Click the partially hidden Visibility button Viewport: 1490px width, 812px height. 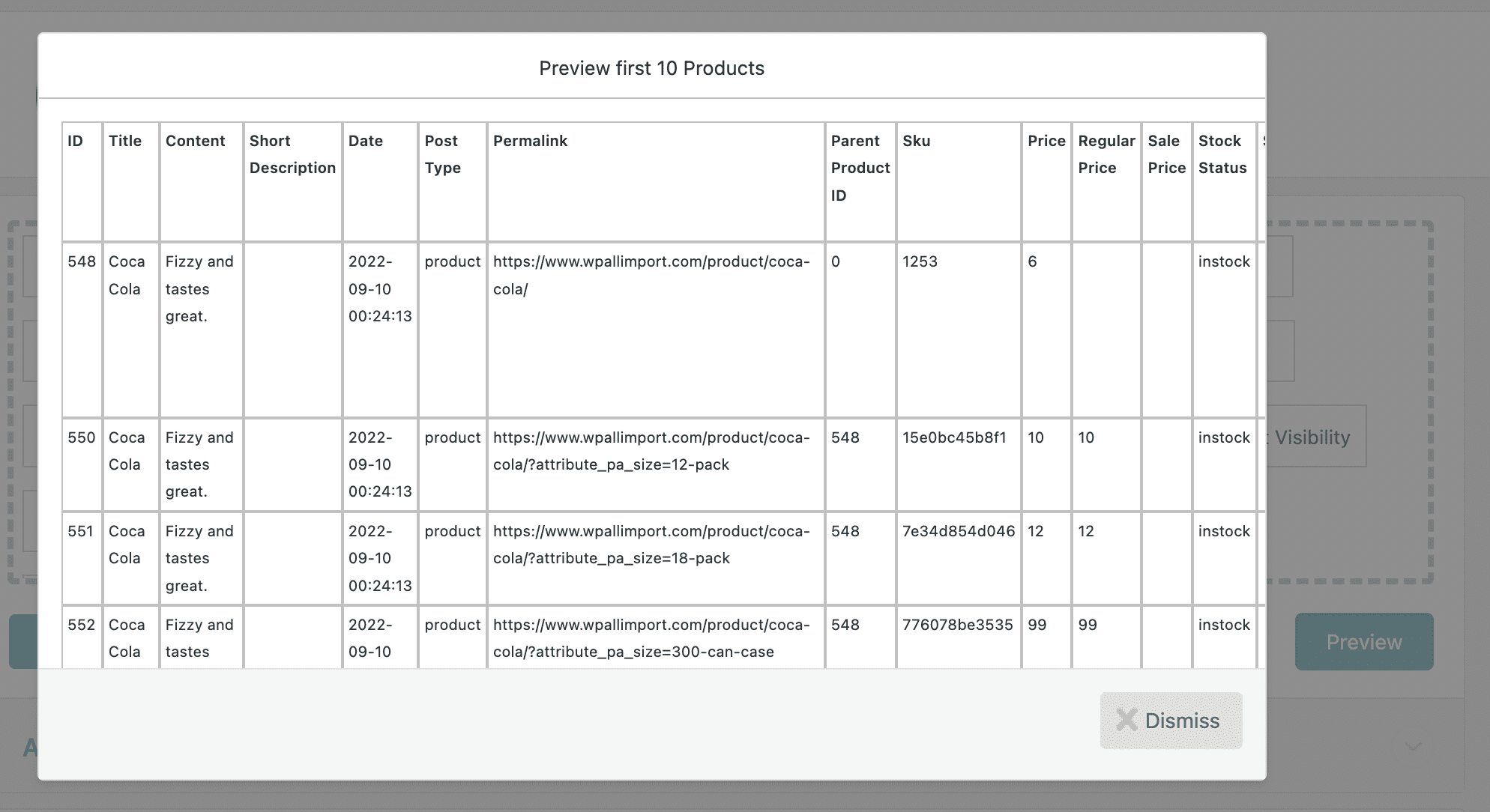1315,437
